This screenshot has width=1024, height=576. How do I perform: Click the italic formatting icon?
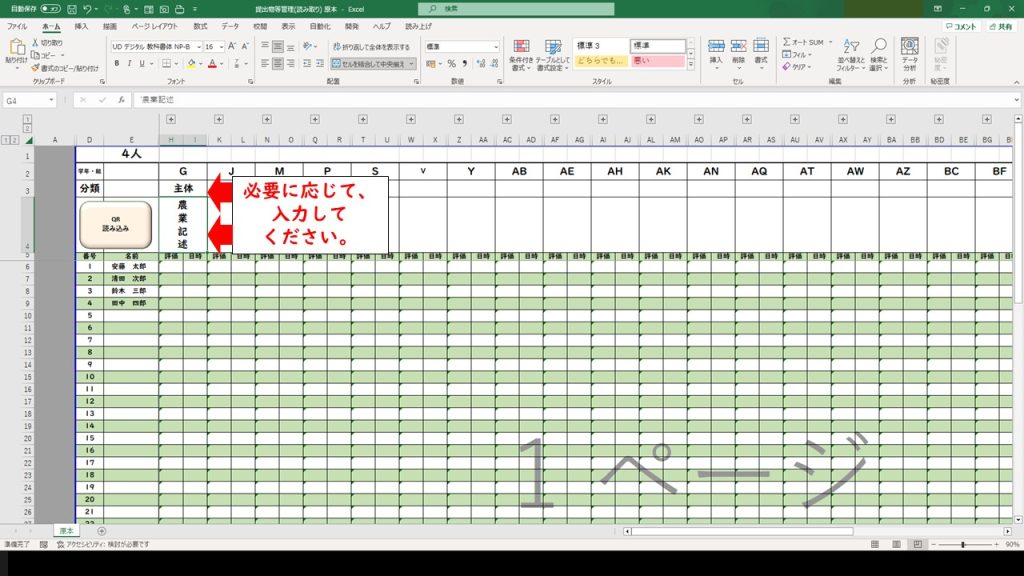[130, 63]
